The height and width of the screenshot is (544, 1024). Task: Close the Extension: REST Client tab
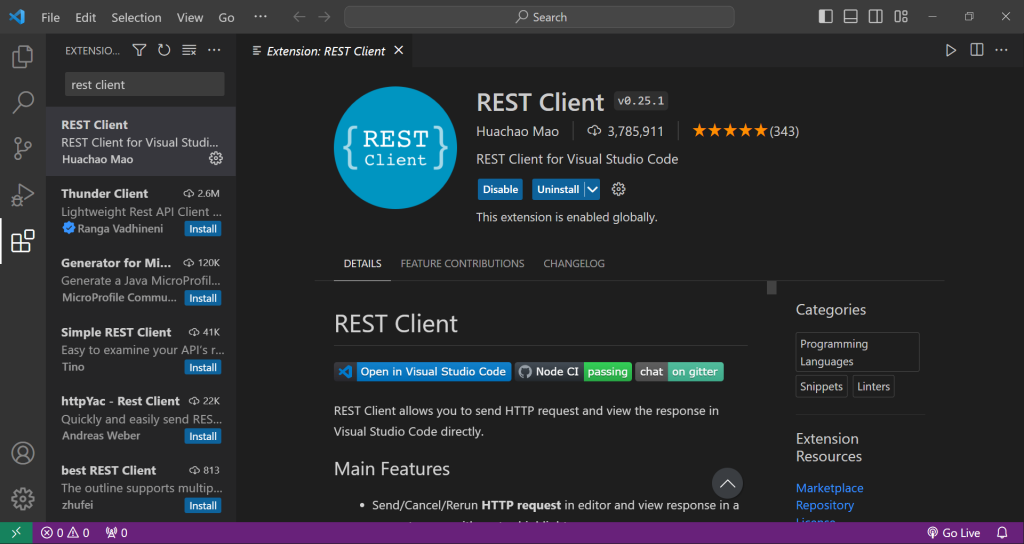point(399,50)
